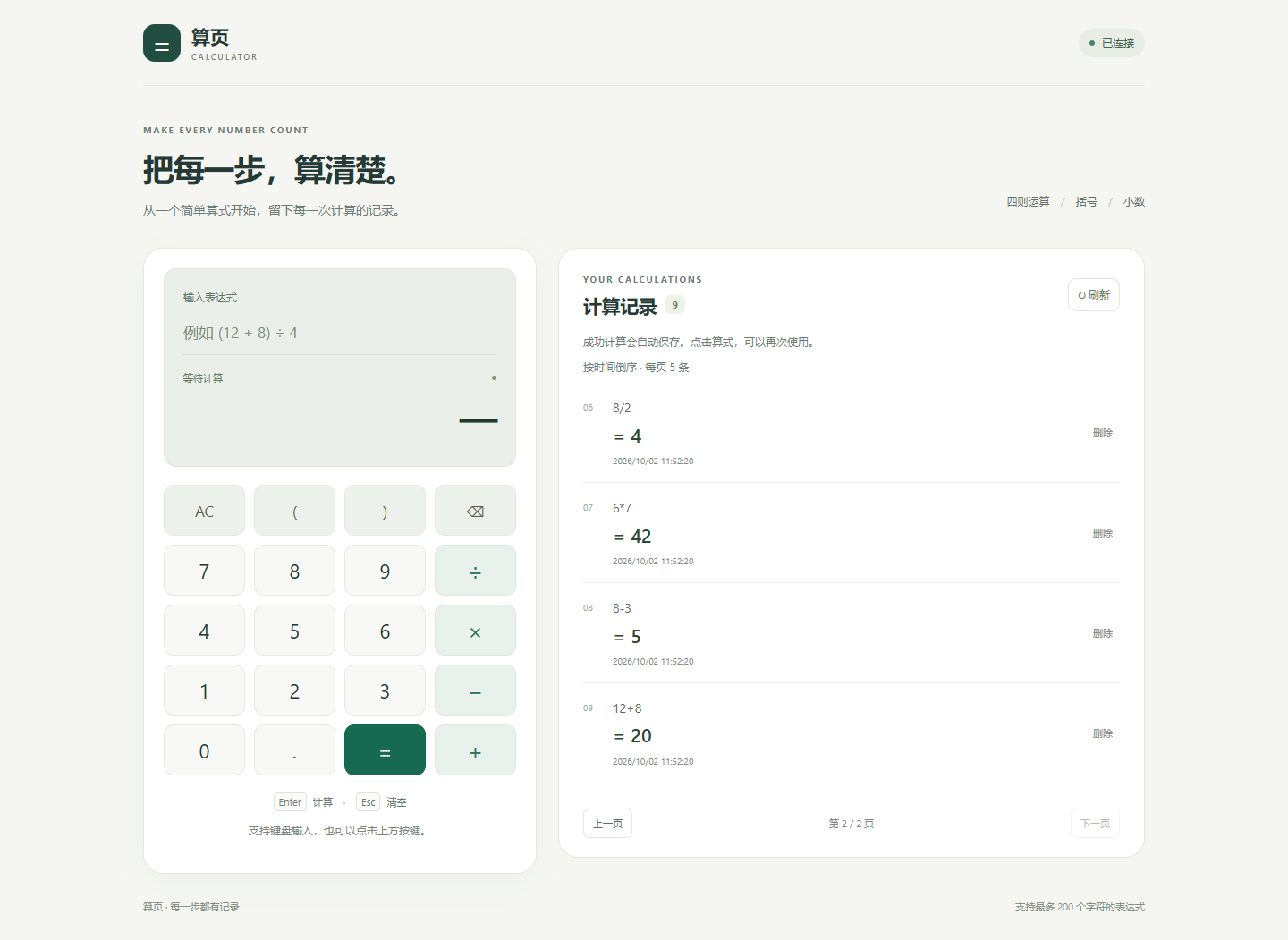1288x940 pixels.
Task: Click the record count badge 9
Action: tap(674, 305)
